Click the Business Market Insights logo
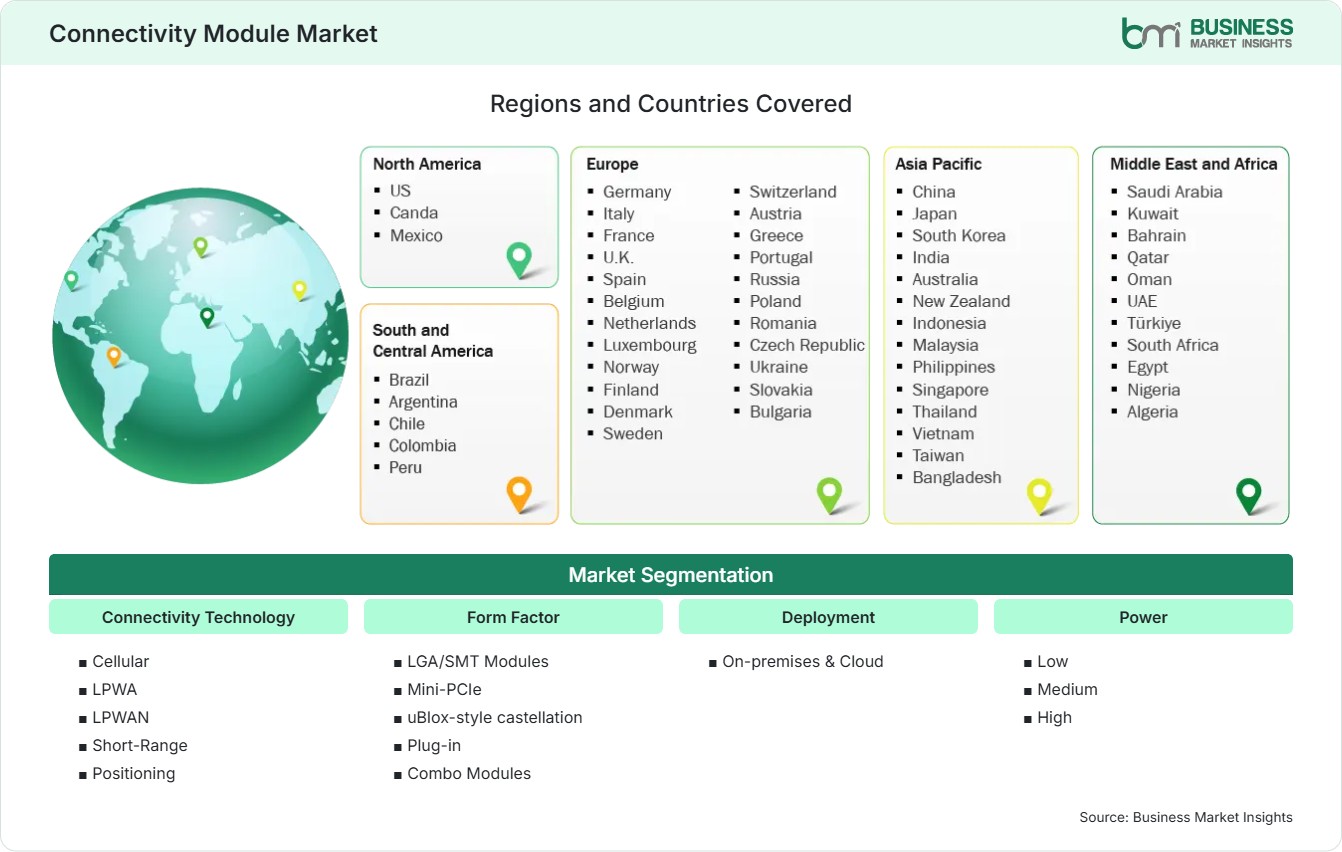The width and height of the screenshot is (1342, 852). tap(1207, 33)
